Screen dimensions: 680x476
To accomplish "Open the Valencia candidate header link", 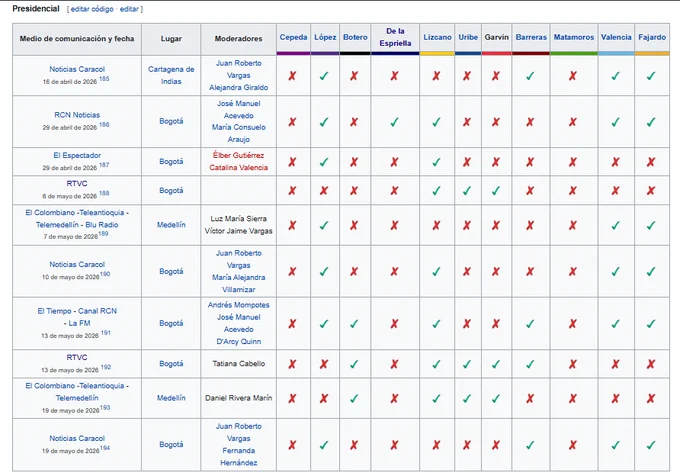I will (x=616, y=37).
